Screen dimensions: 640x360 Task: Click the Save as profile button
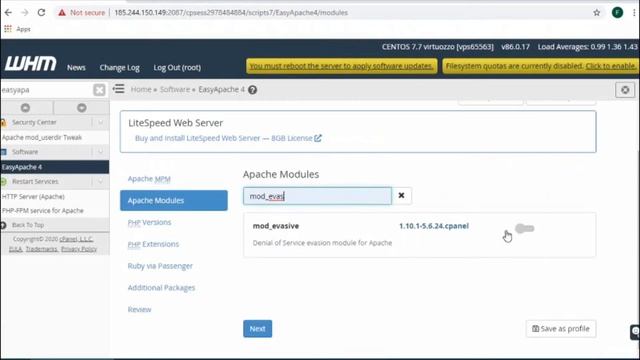[x=561, y=329]
